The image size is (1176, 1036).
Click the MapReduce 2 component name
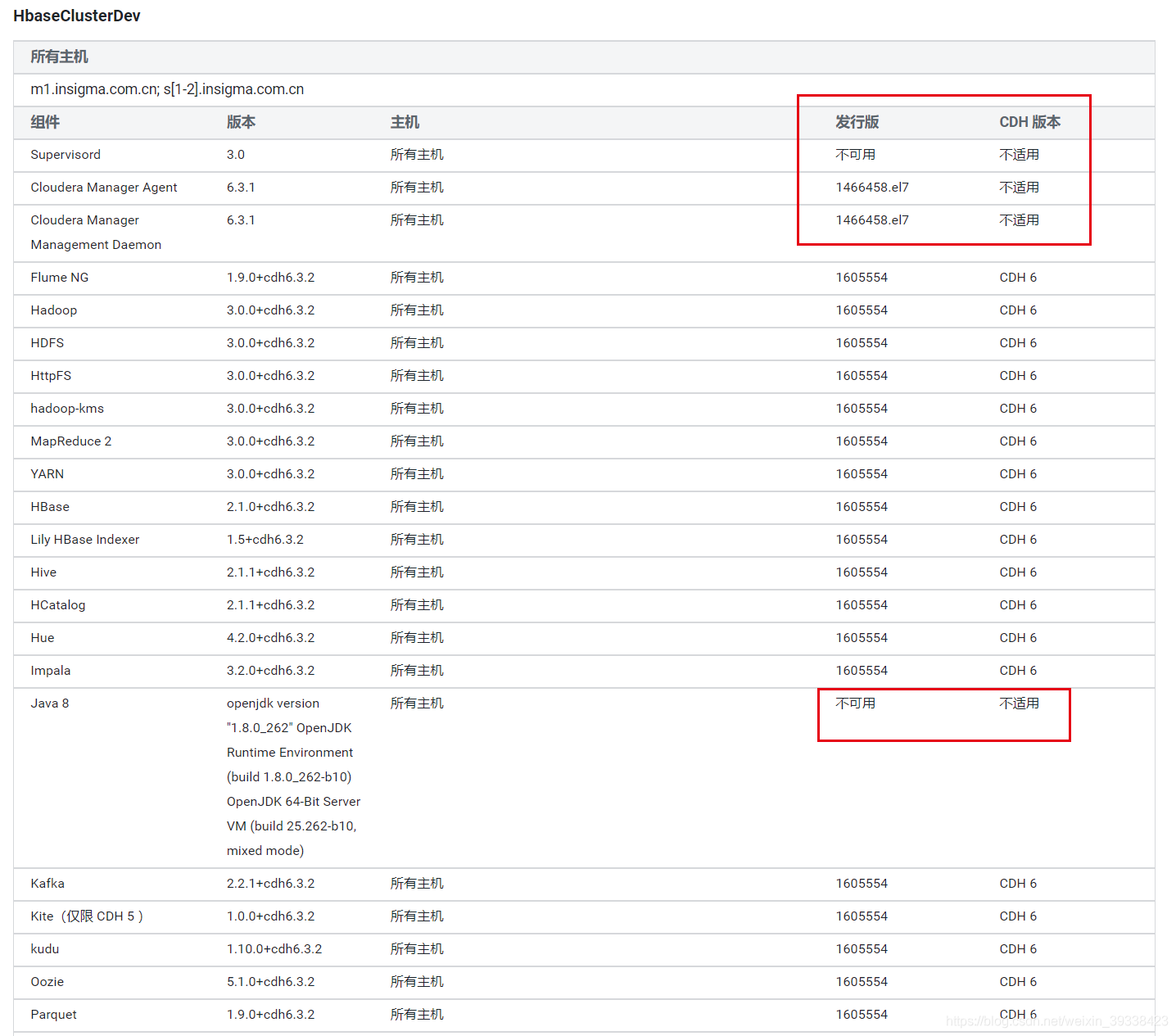tap(71, 441)
